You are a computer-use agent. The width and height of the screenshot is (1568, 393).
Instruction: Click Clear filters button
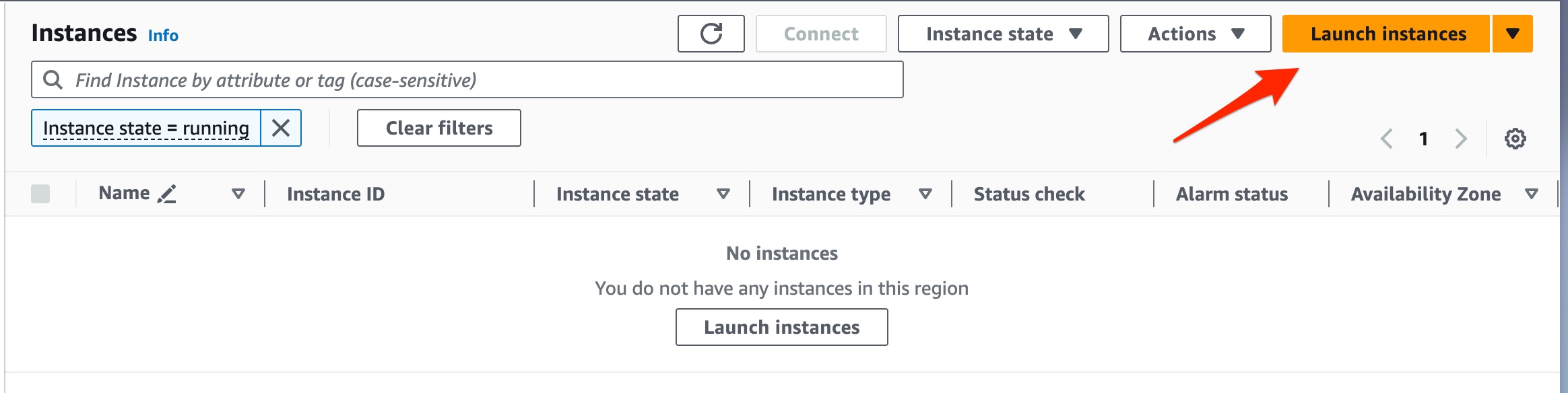[438, 128]
